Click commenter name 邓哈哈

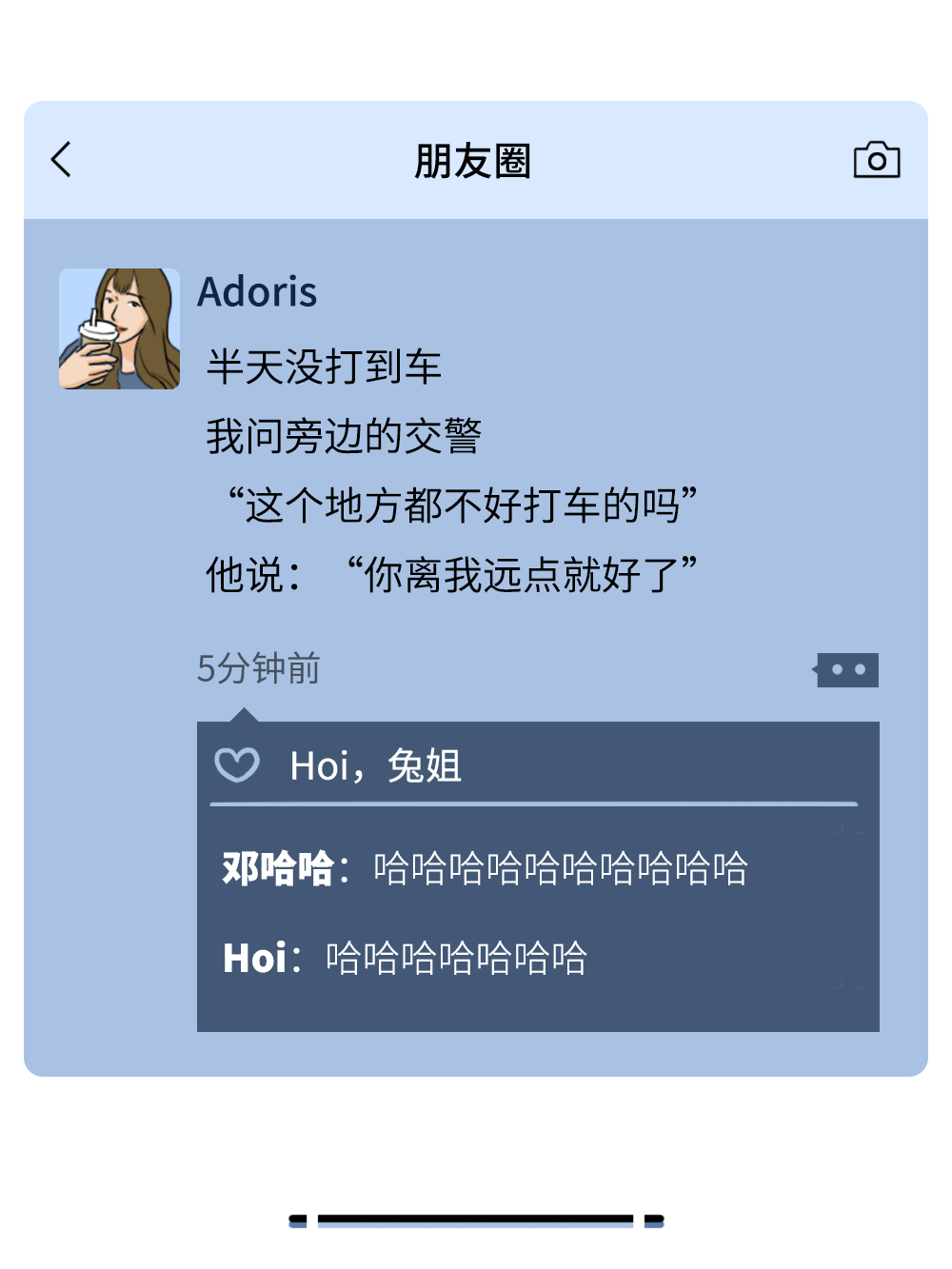(277, 868)
